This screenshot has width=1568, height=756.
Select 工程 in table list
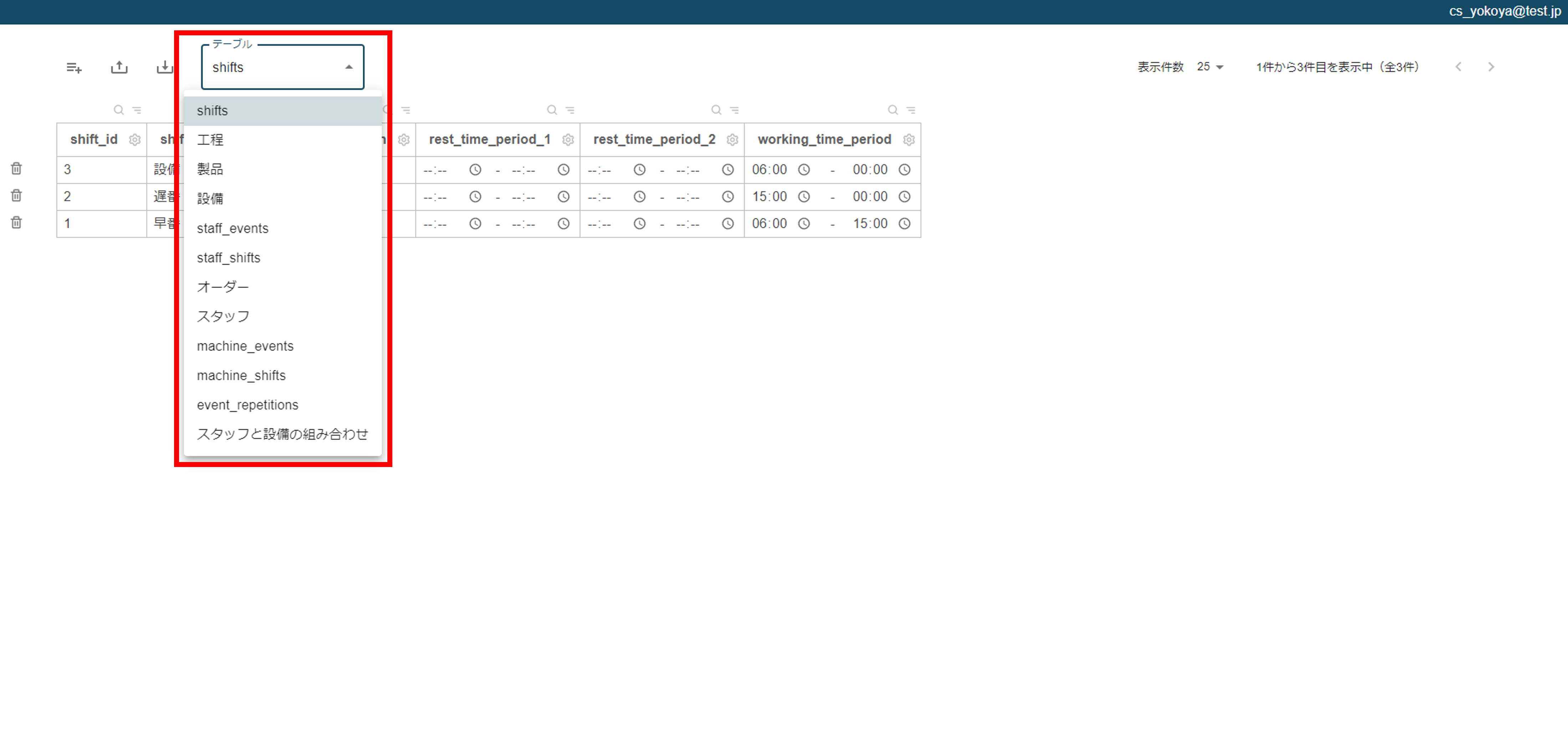[282, 140]
